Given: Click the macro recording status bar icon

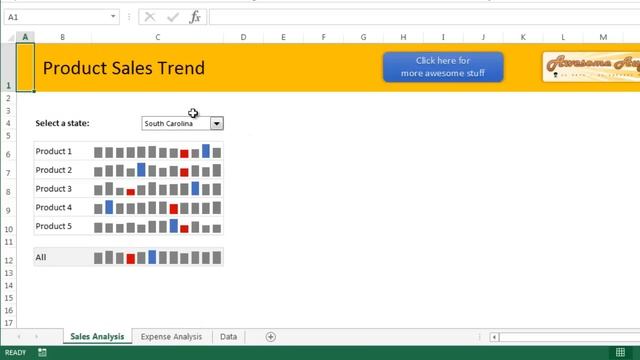Looking at the screenshot, I should (x=42, y=352).
